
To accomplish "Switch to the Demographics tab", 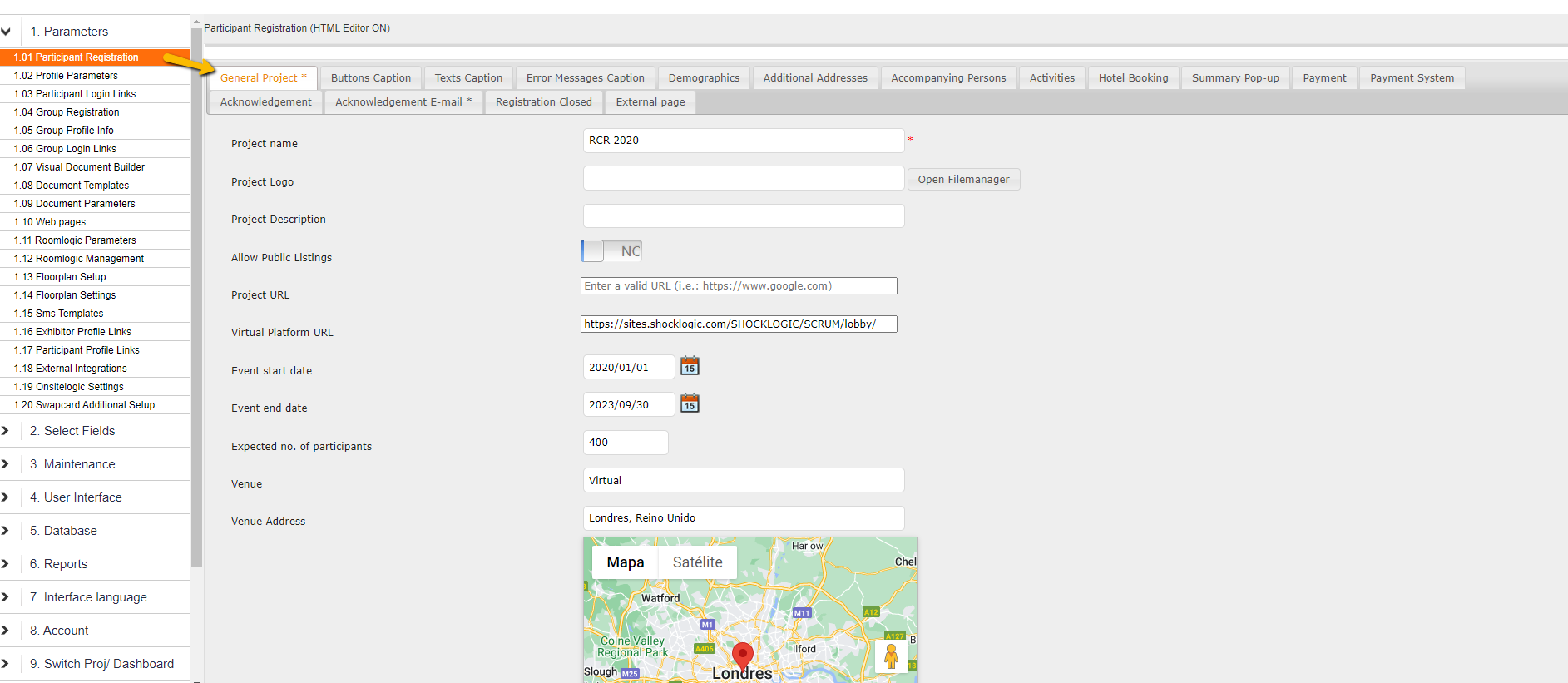I will (x=704, y=78).
